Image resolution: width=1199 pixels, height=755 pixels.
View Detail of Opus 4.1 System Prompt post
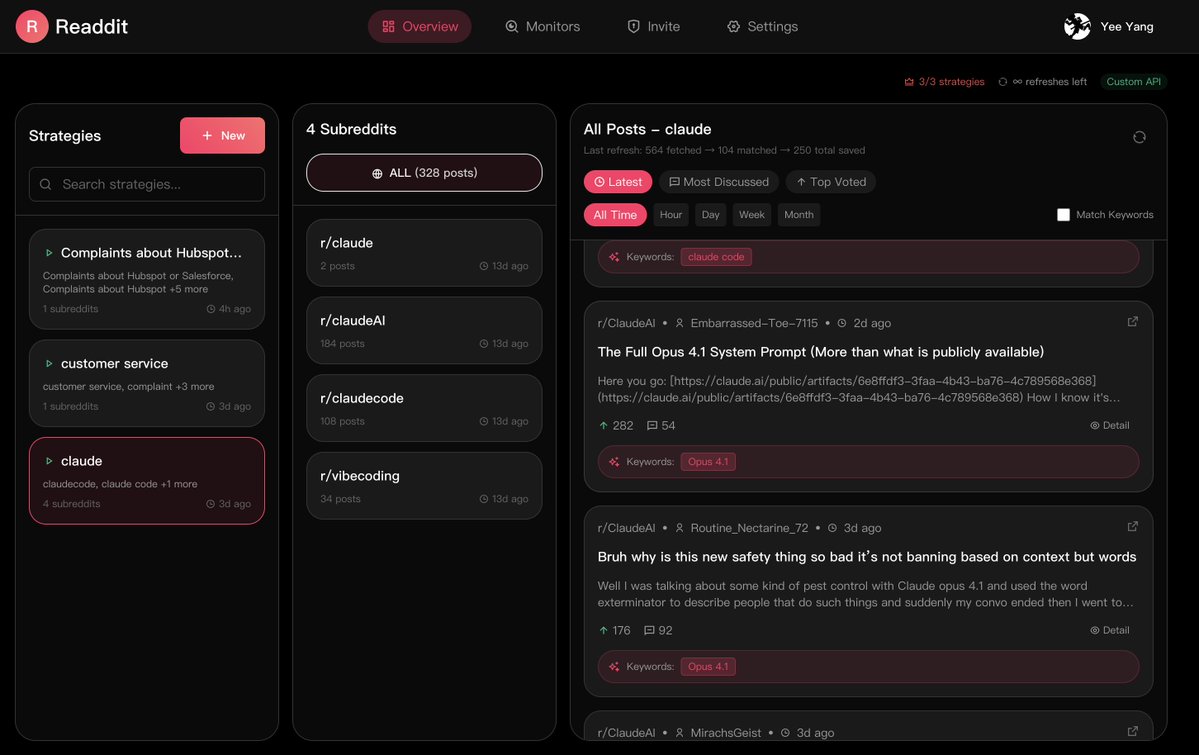click(1110, 425)
